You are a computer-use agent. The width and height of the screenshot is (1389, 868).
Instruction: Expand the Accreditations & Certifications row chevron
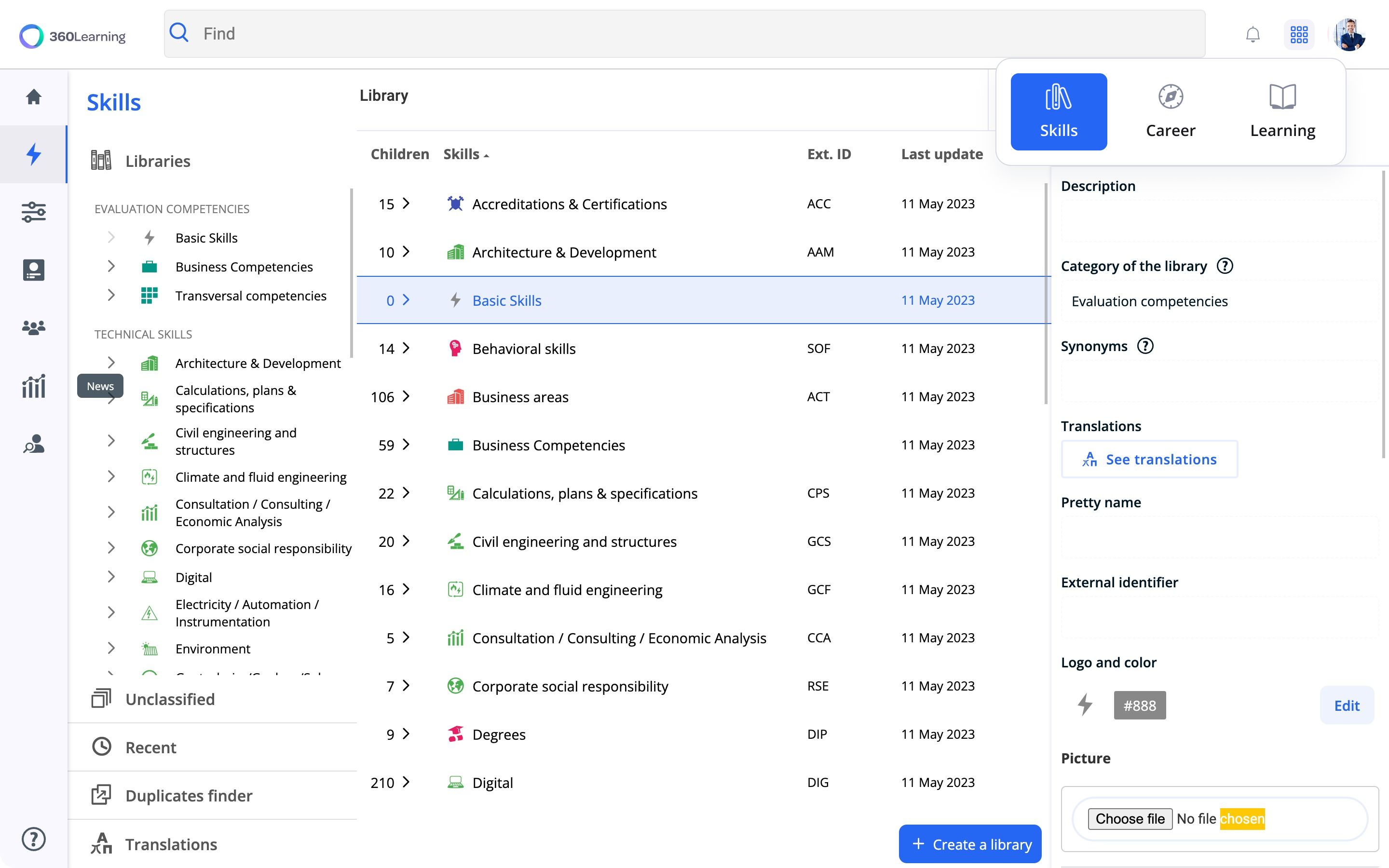pos(407,203)
